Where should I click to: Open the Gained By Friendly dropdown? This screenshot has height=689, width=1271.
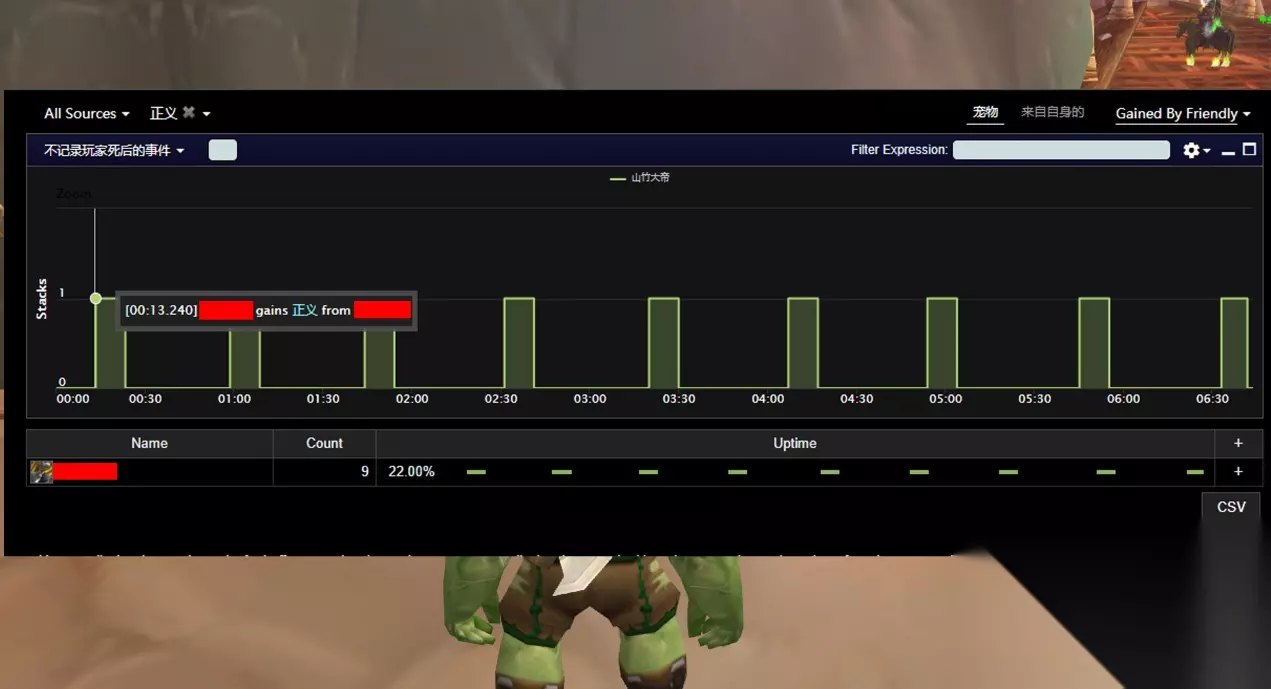click(x=1183, y=114)
